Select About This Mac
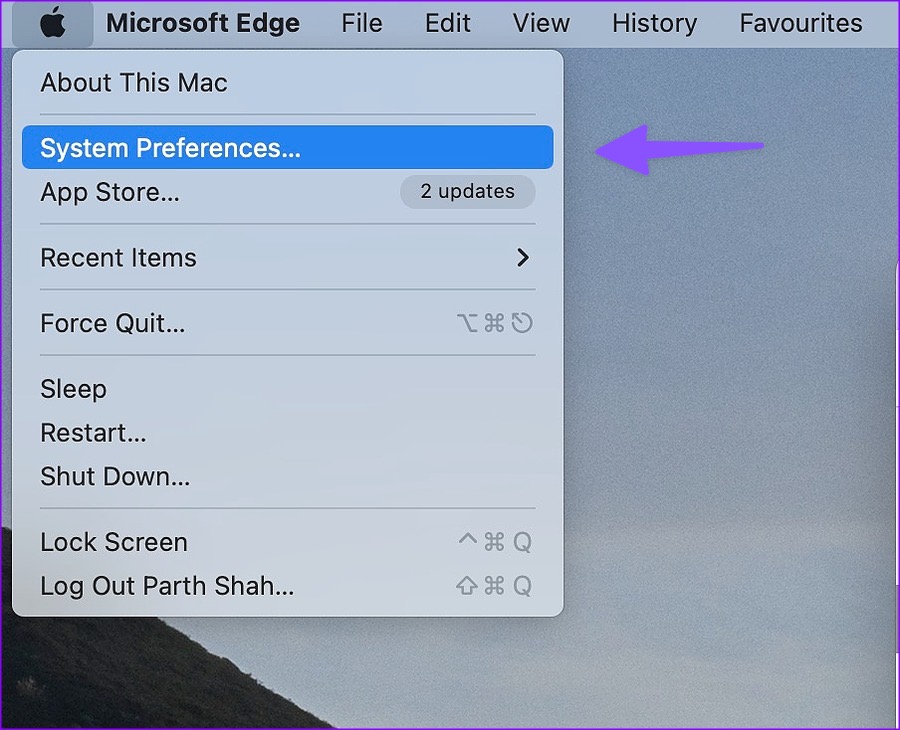 pos(288,83)
